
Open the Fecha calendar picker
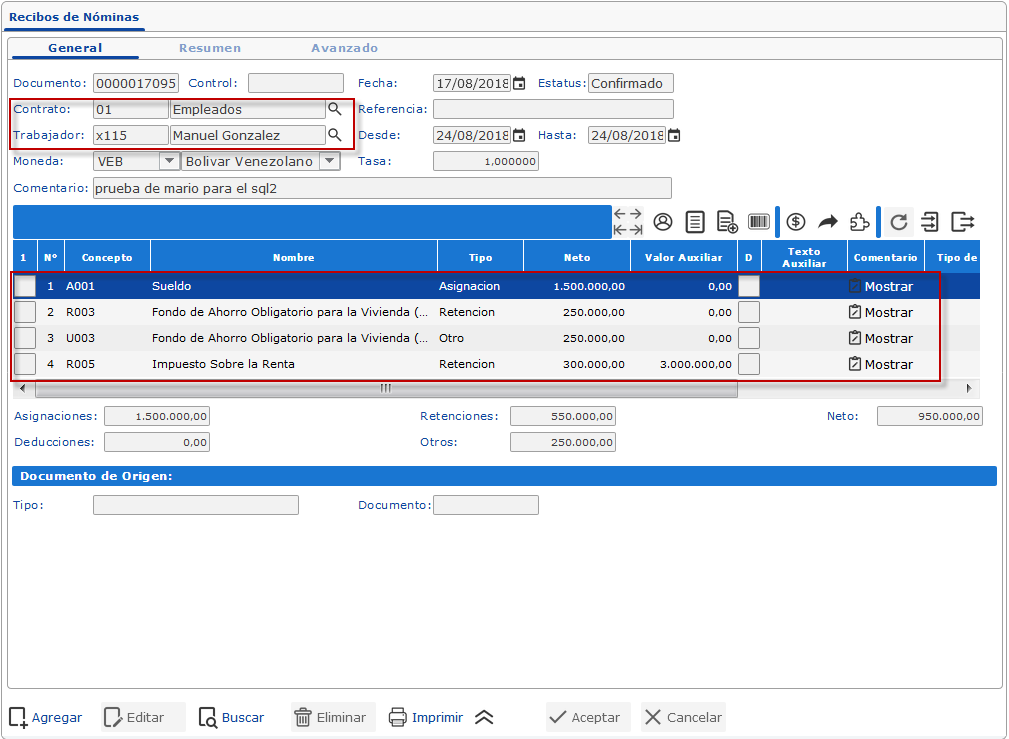pos(519,84)
